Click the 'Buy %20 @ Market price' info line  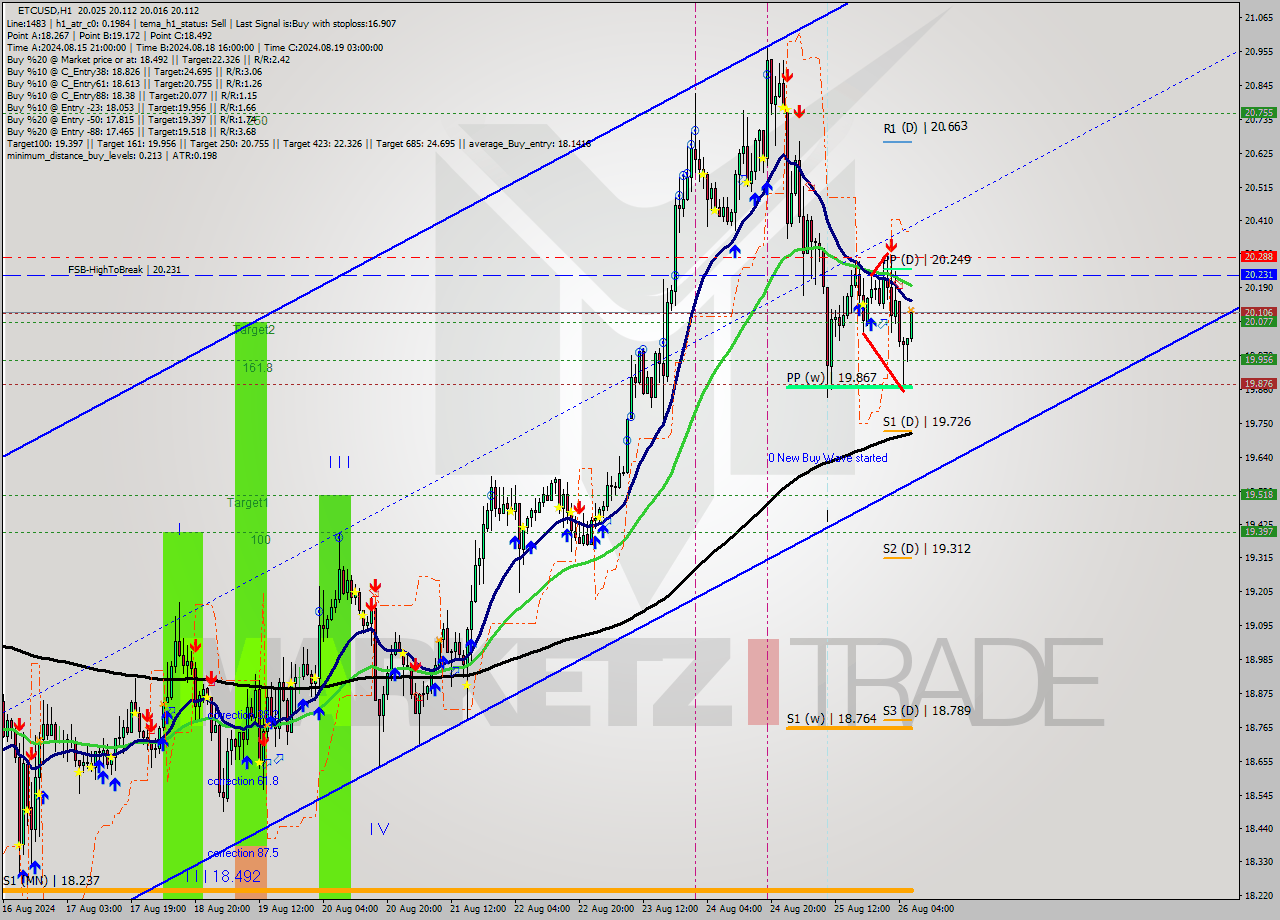pos(148,59)
